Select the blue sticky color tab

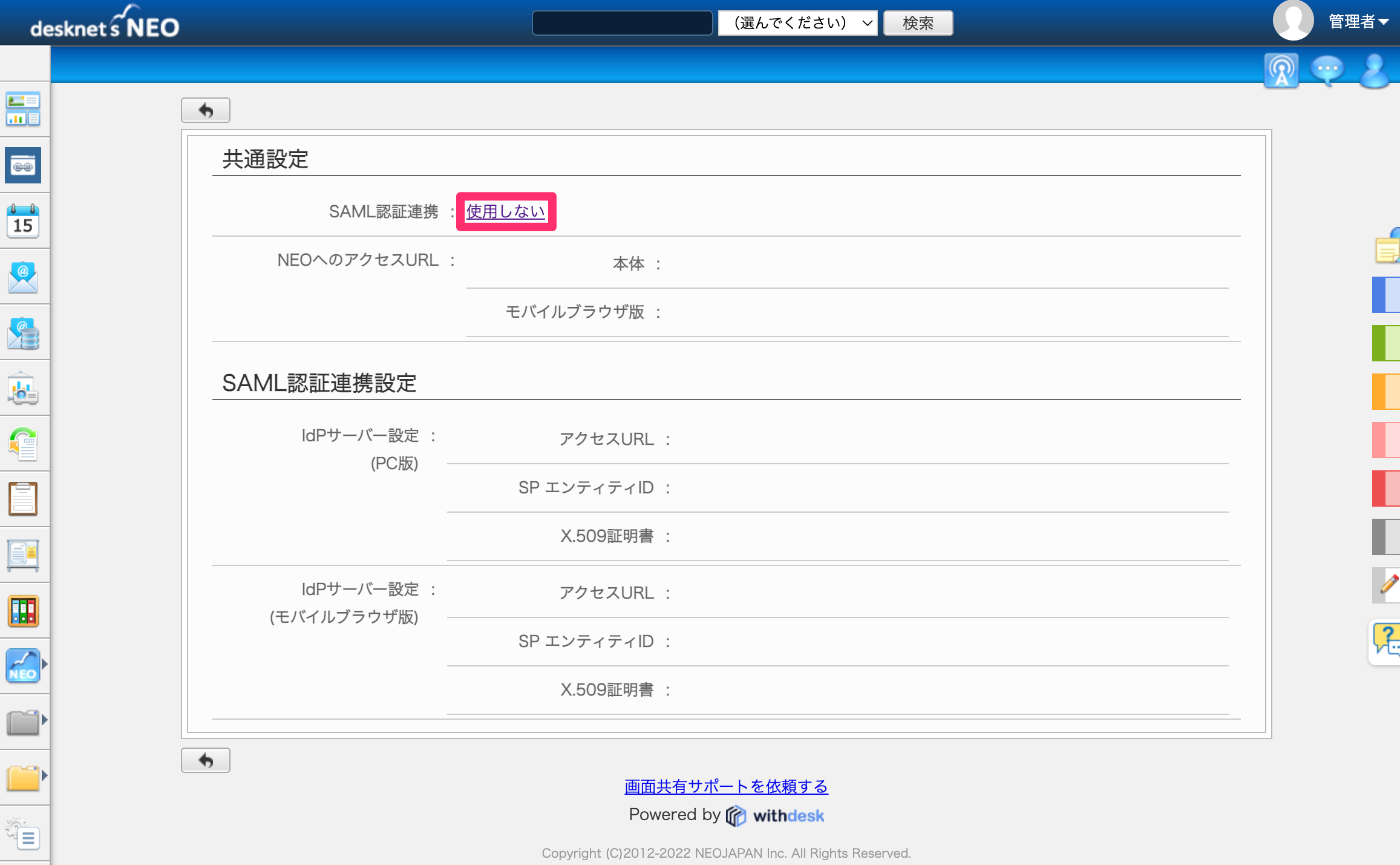coord(1386,295)
